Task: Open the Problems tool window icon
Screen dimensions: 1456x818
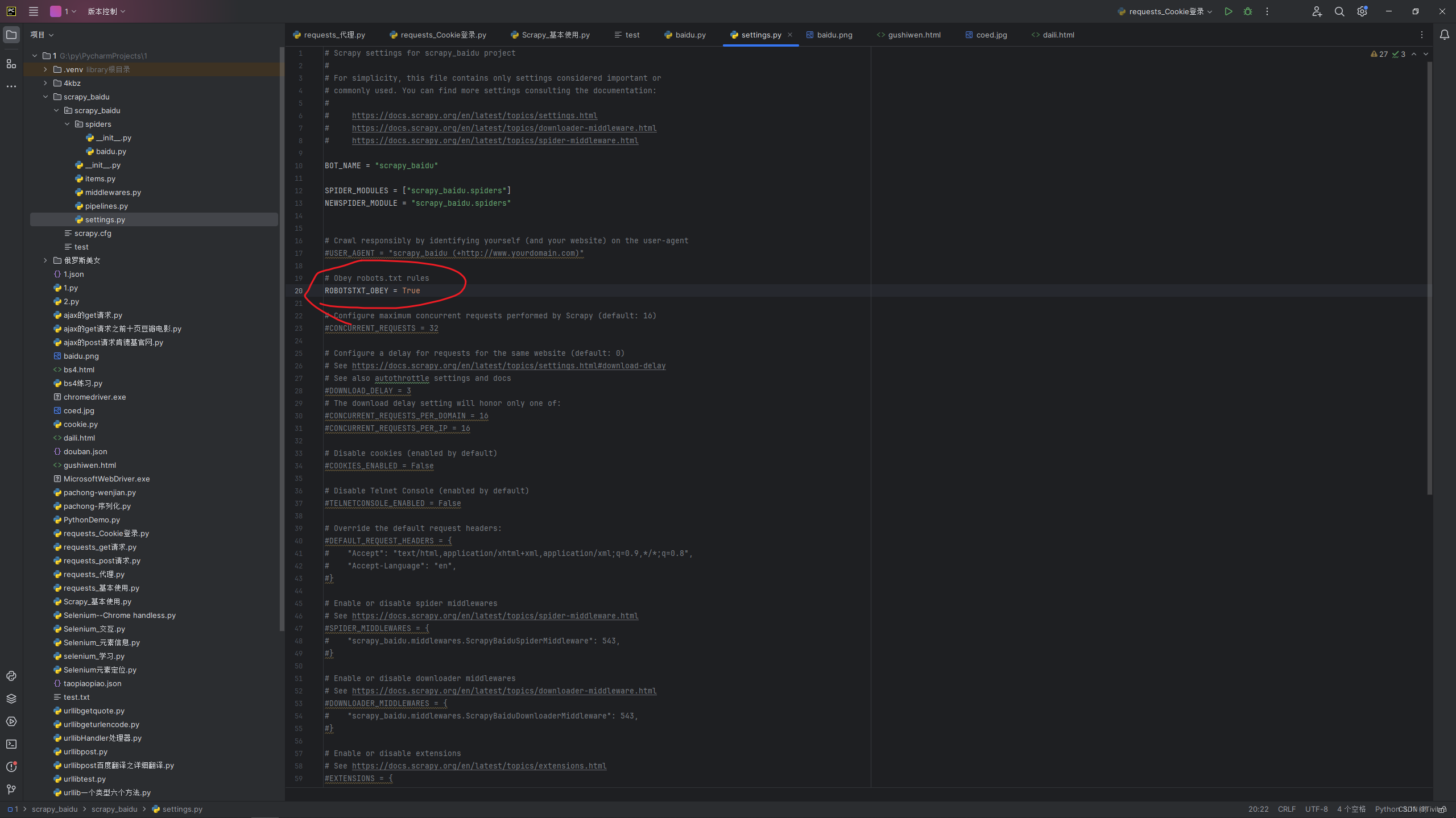Action: click(11, 767)
